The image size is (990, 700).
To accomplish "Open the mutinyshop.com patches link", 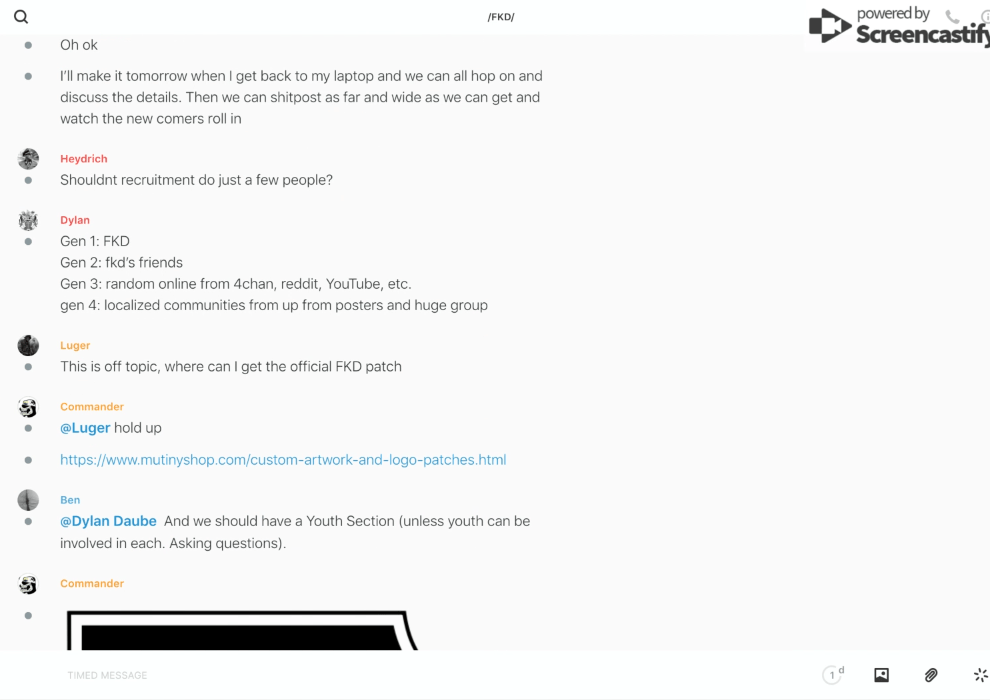I will tap(283, 460).
